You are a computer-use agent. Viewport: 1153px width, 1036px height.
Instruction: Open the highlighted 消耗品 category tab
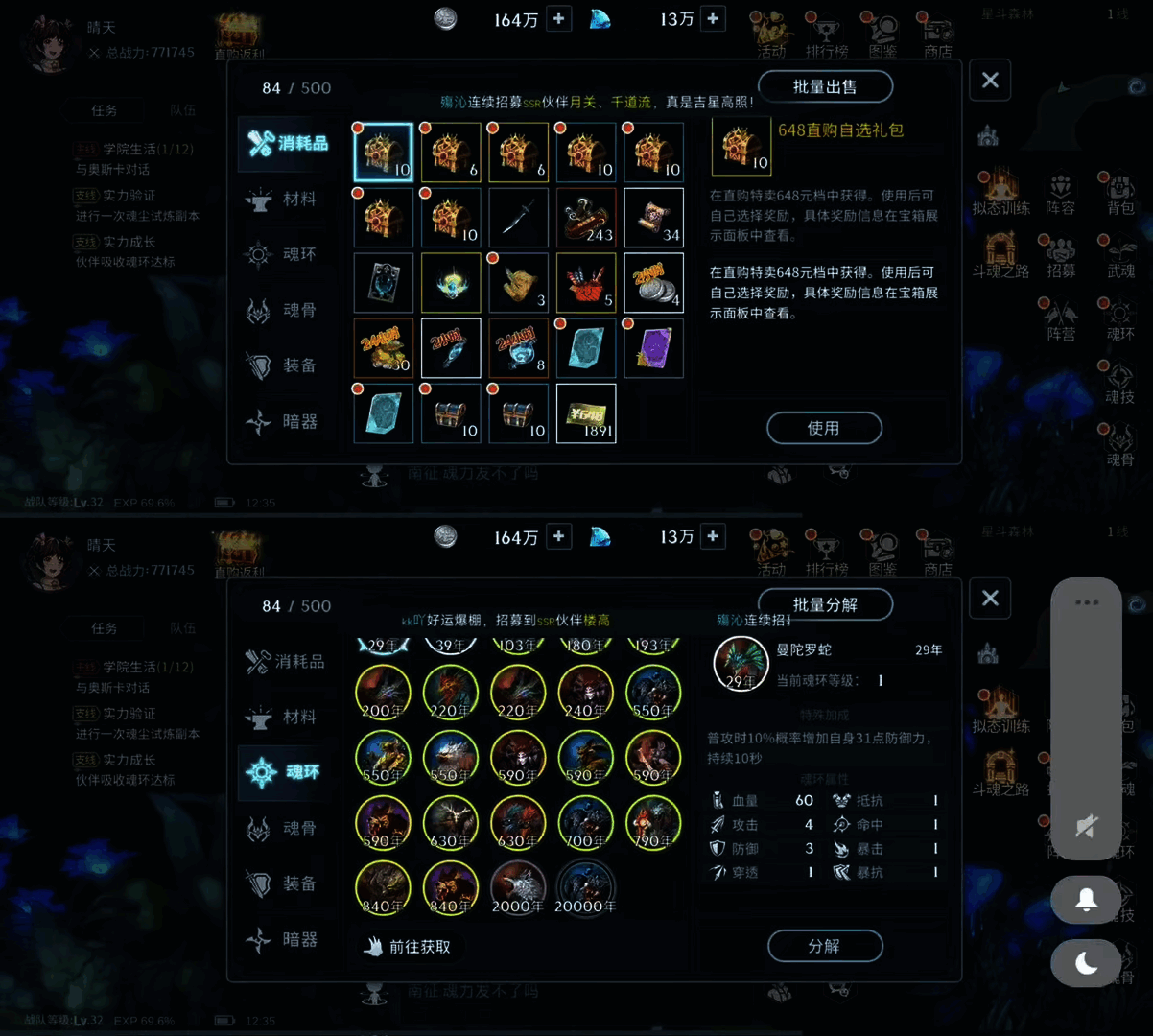click(x=286, y=144)
